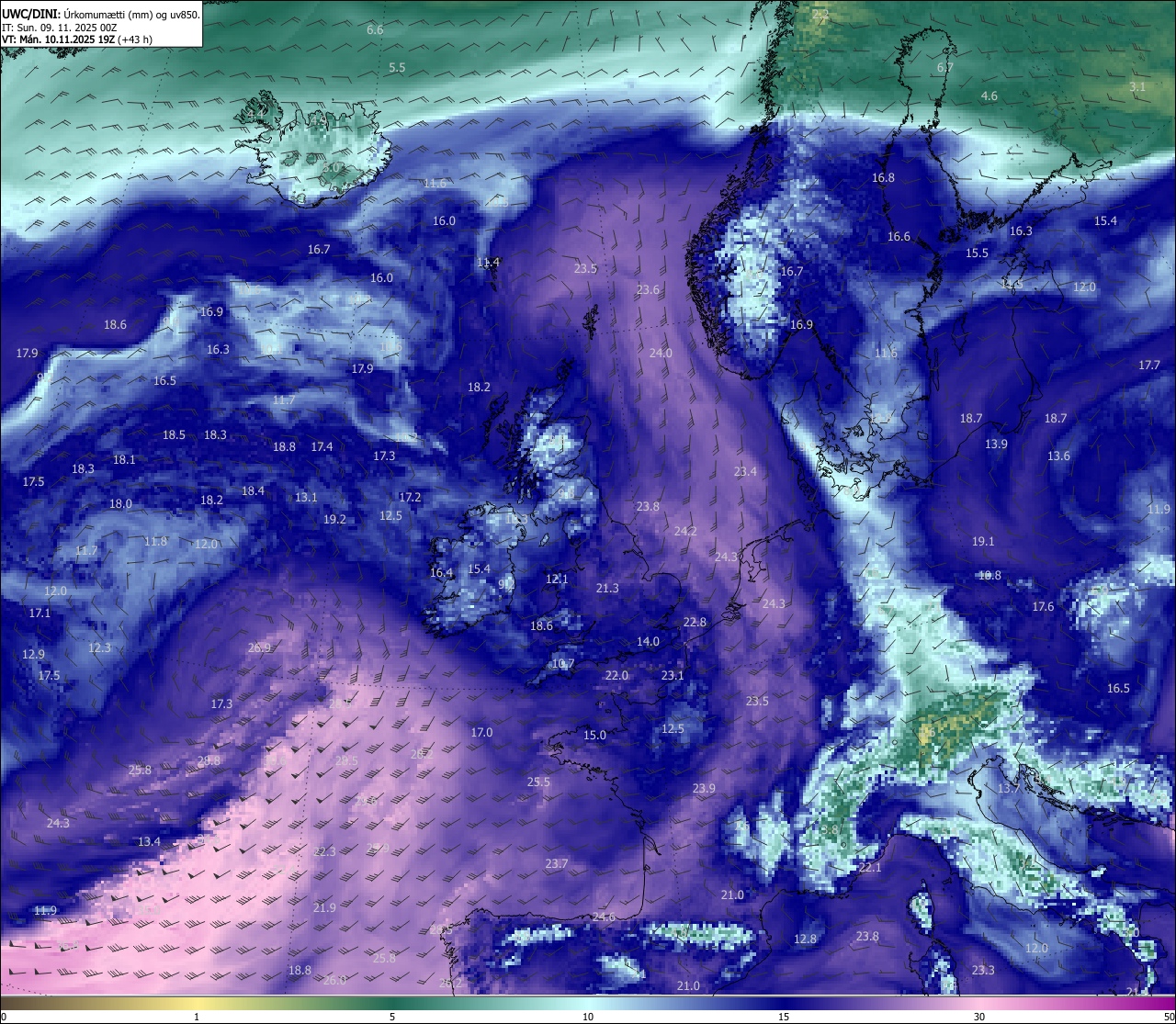Click the map value '17.2'

(x=410, y=498)
